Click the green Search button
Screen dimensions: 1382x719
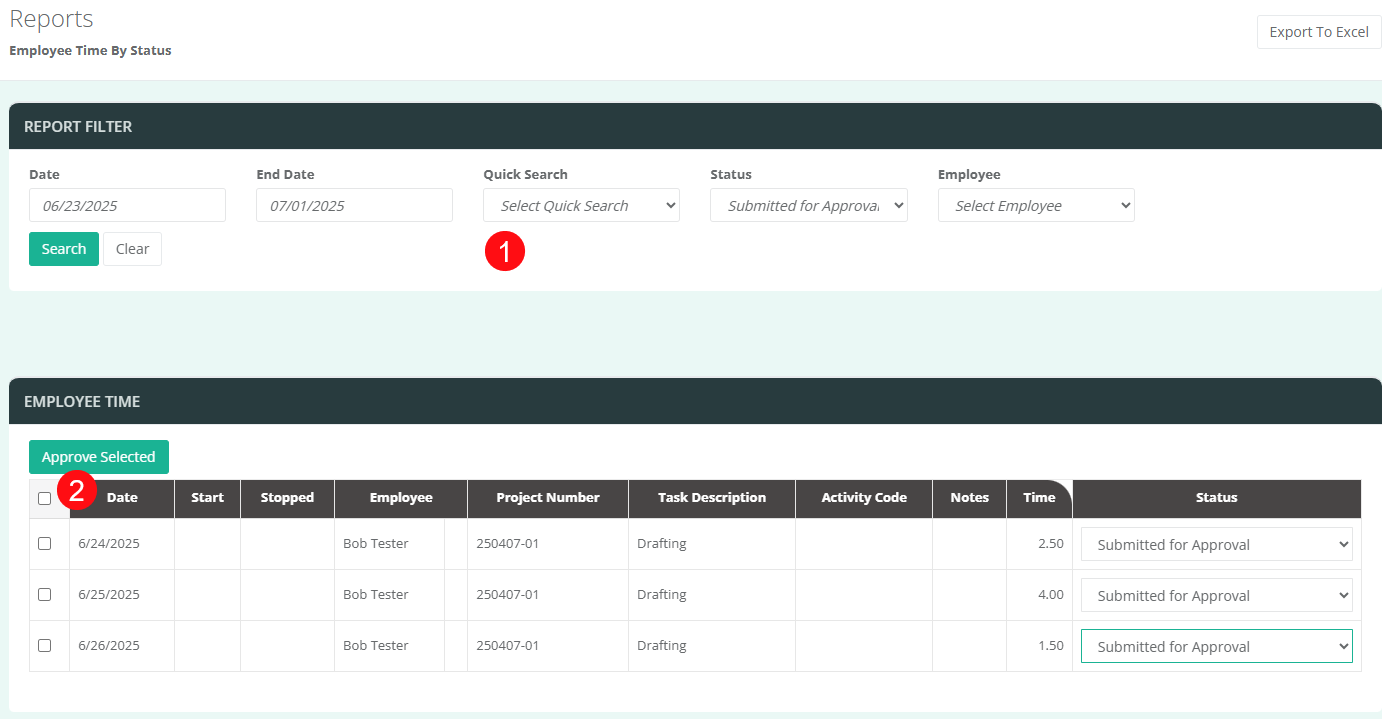tap(64, 249)
